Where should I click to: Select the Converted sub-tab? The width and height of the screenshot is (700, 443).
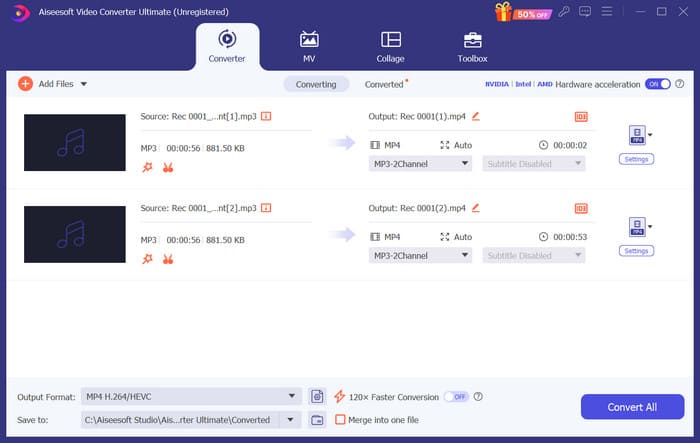click(384, 84)
